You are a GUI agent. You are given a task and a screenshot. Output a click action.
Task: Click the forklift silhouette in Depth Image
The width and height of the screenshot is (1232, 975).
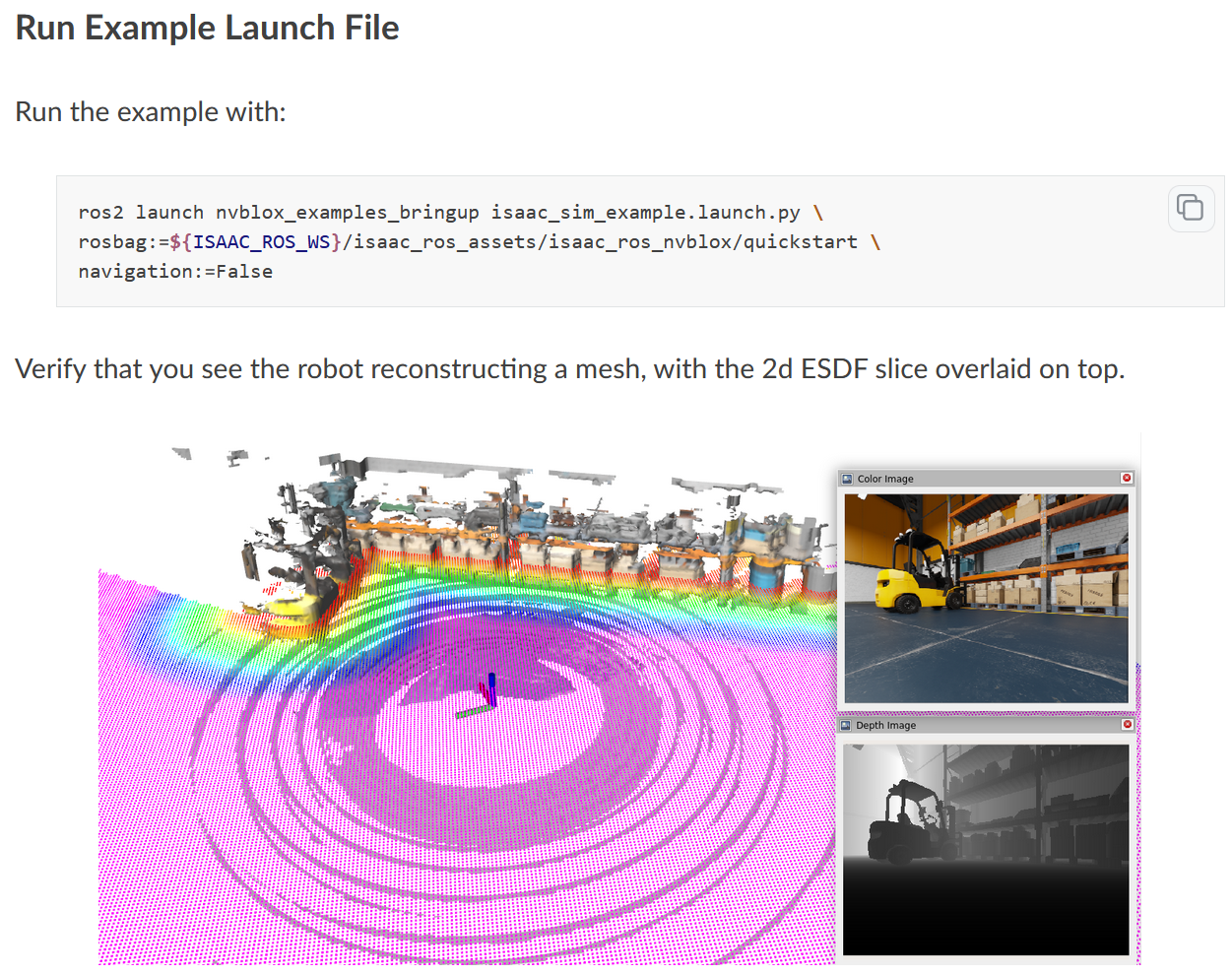pyautogui.click(x=906, y=822)
